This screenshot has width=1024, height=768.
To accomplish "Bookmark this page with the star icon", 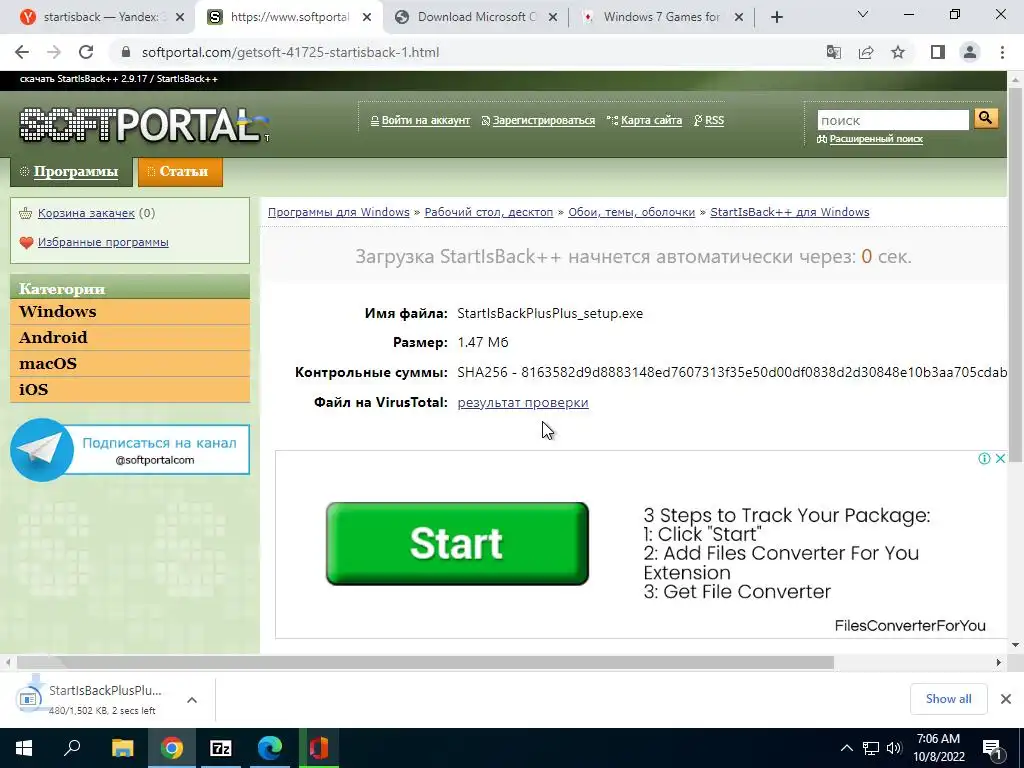I will (x=898, y=52).
